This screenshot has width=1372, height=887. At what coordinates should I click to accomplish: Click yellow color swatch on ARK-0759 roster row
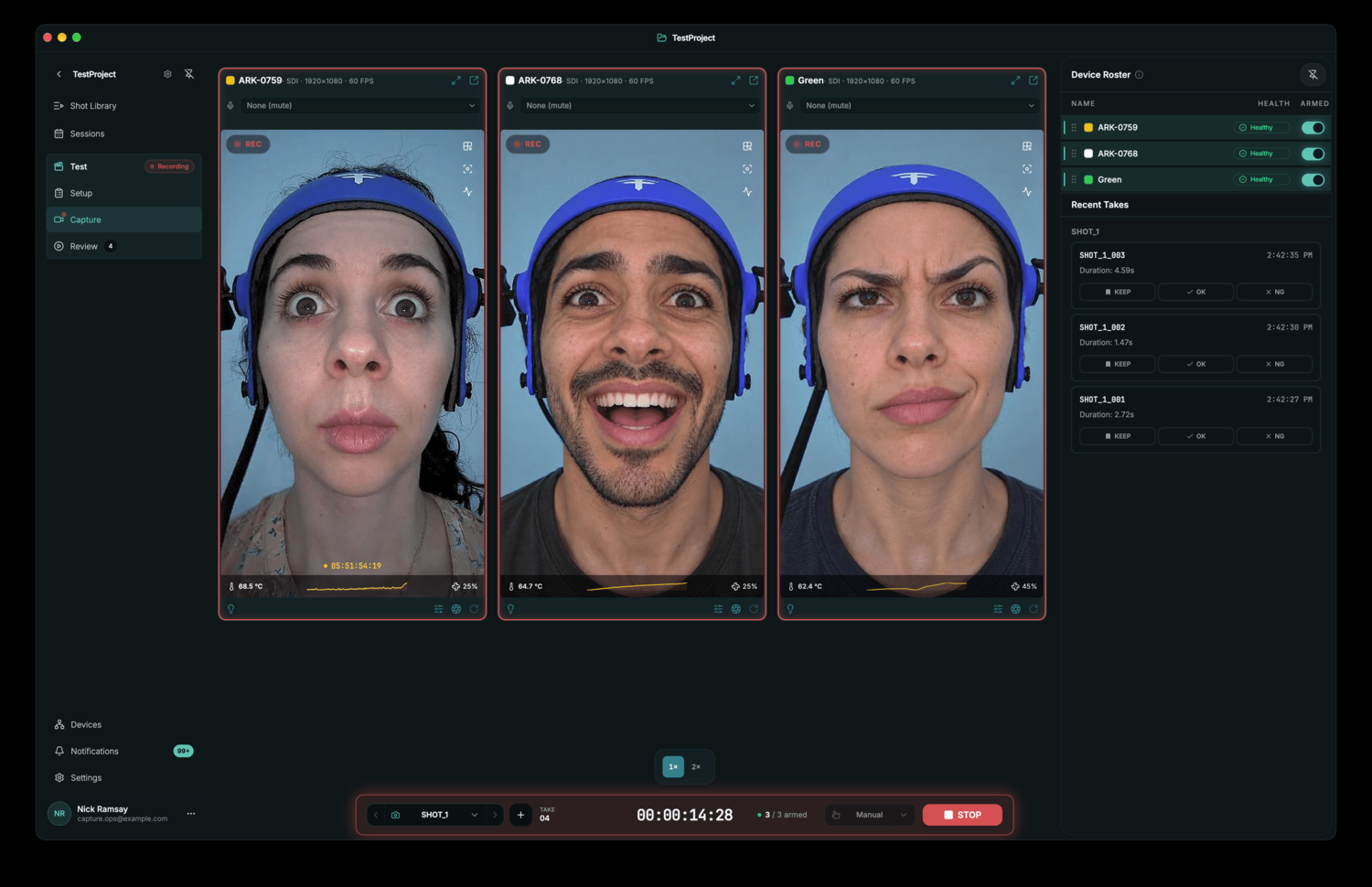coord(1088,128)
